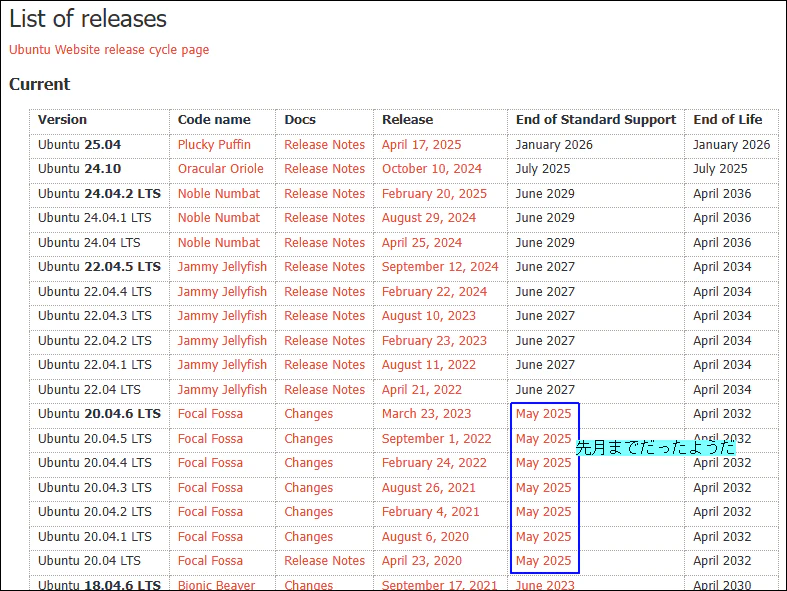Open Jammy Jellyfish link in the 22.04.3 LTS row
787x591 pixels.
pyautogui.click(x=222, y=316)
